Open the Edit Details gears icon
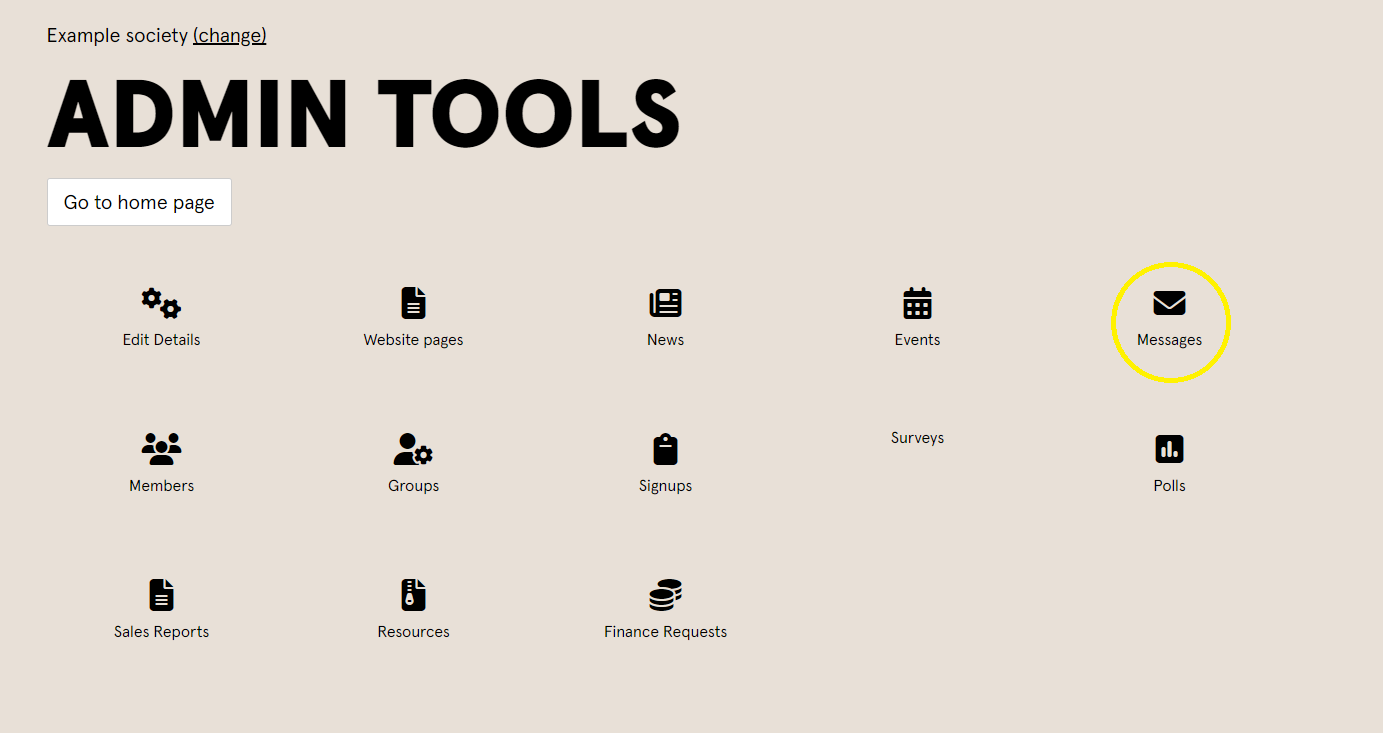 pyautogui.click(x=161, y=303)
